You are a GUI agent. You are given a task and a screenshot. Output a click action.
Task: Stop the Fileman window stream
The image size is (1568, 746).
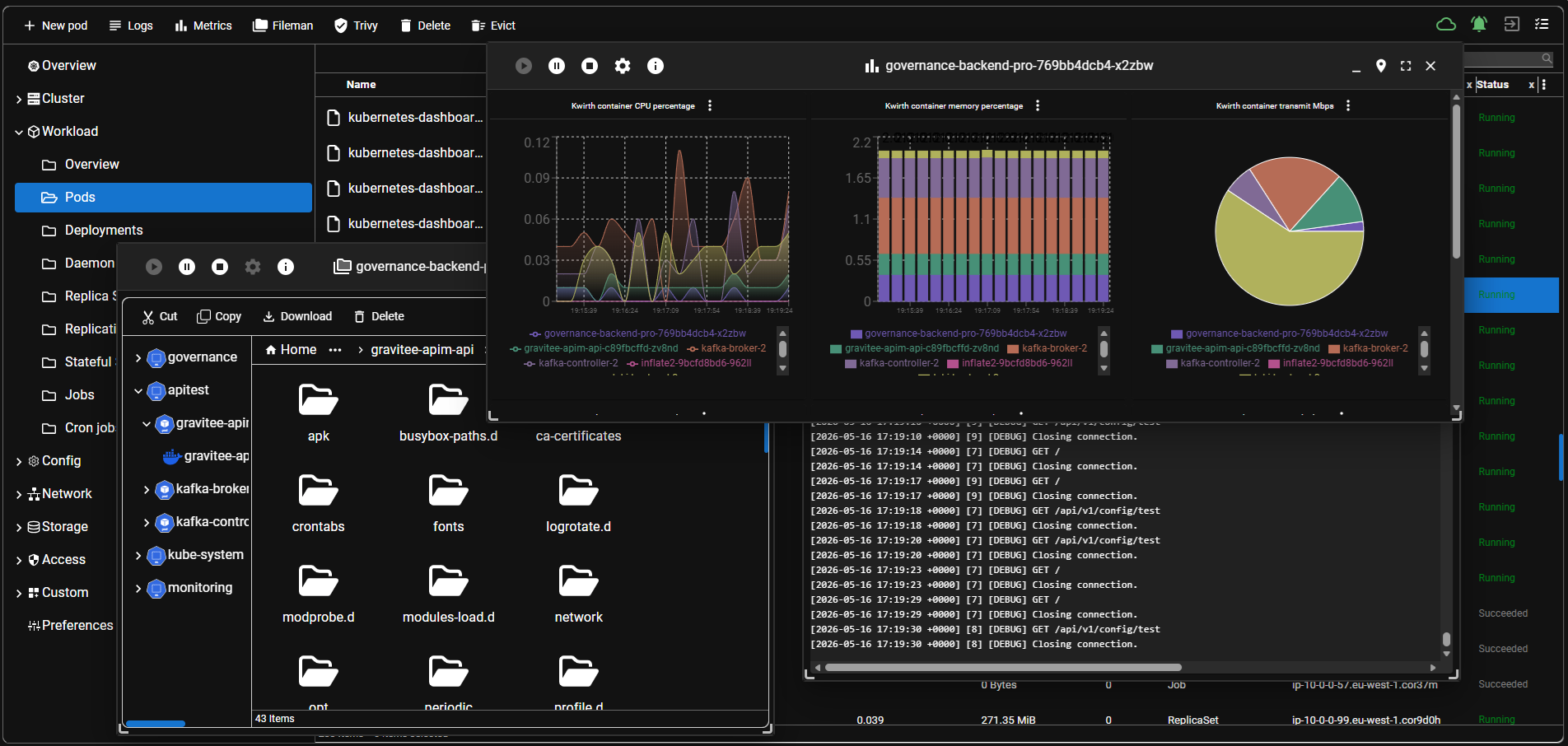click(x=220, y=267)
